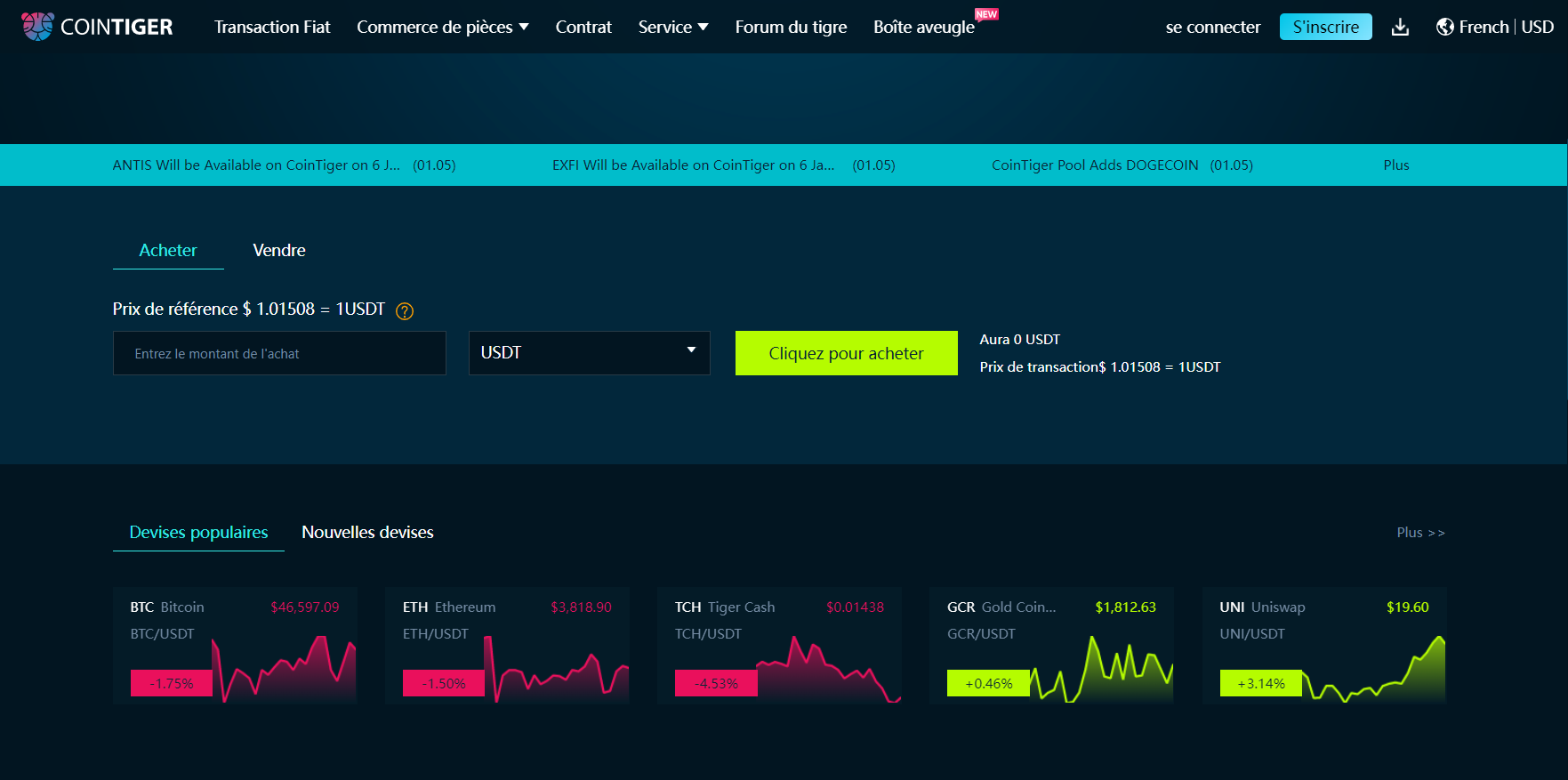Open EXFI availability announcement
Screen dimensions: 1568x780
pyautogui.click(x=723, y=165)
